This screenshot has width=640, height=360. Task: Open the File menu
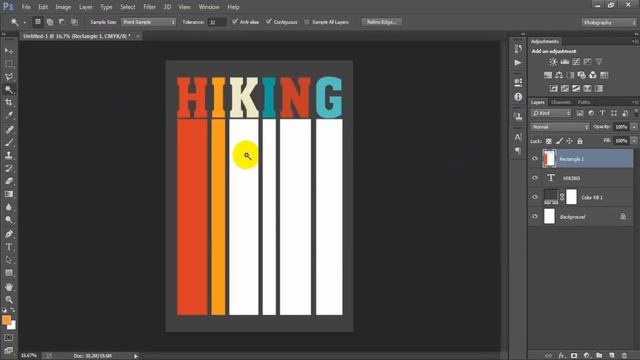pos(26,7)
